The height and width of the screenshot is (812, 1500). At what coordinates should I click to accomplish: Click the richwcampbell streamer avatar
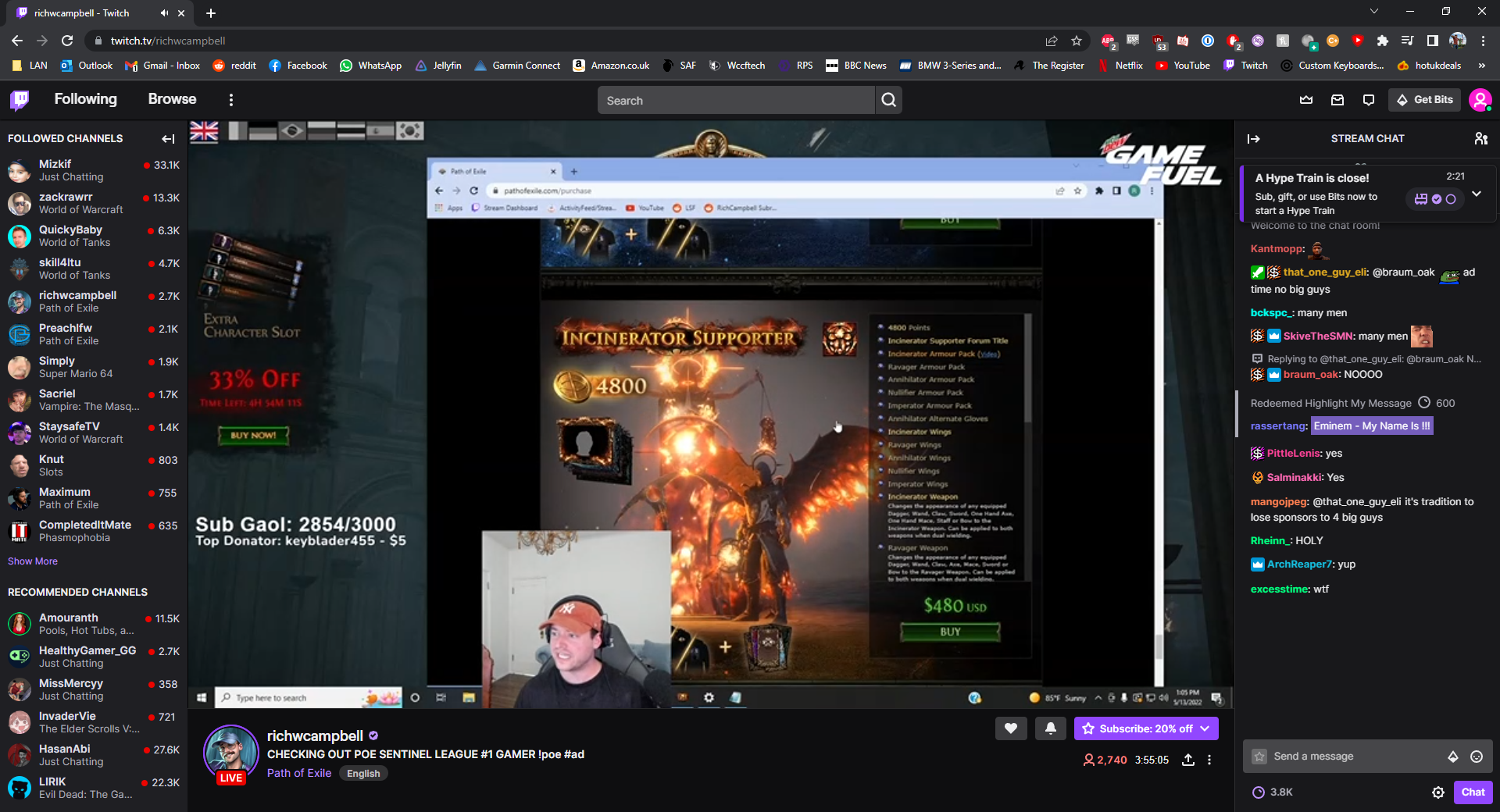(231, 753)
